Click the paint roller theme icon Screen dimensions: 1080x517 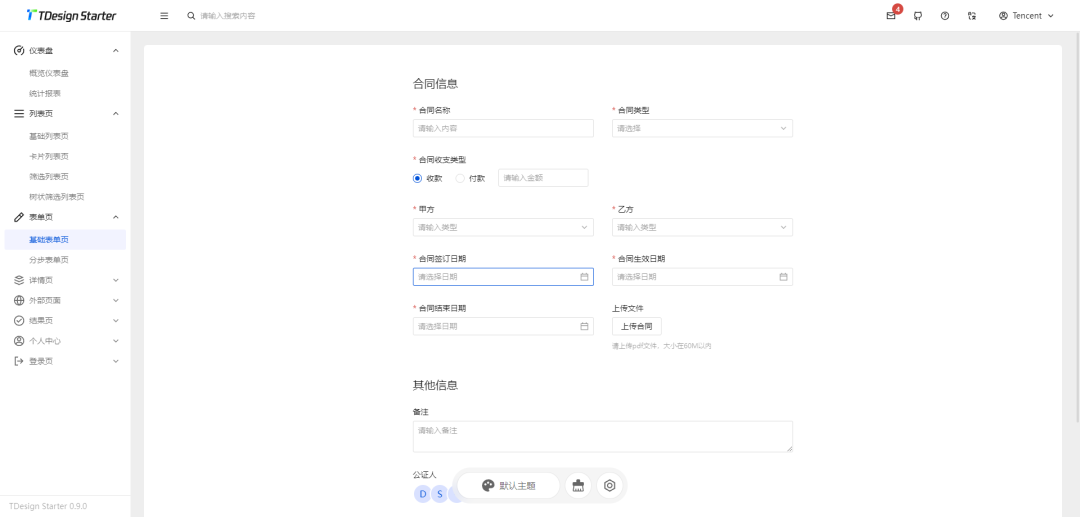coord(578,485)
